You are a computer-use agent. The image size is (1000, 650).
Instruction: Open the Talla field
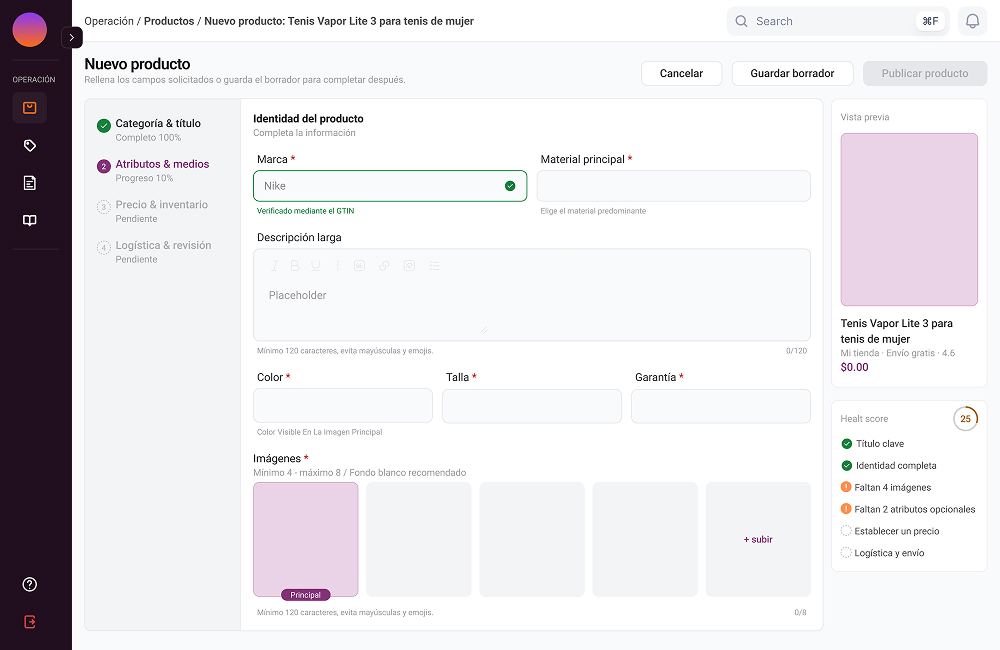point(532,406)
